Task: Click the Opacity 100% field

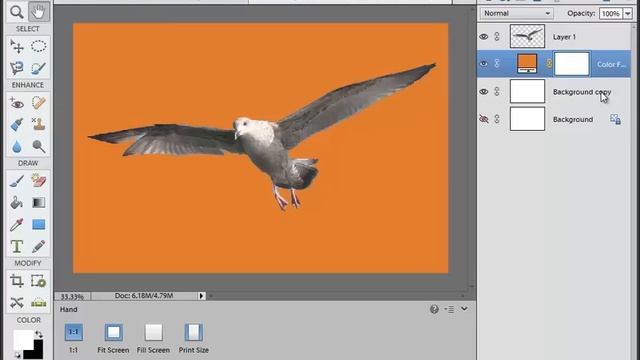Action: click(x=611, y=13)
